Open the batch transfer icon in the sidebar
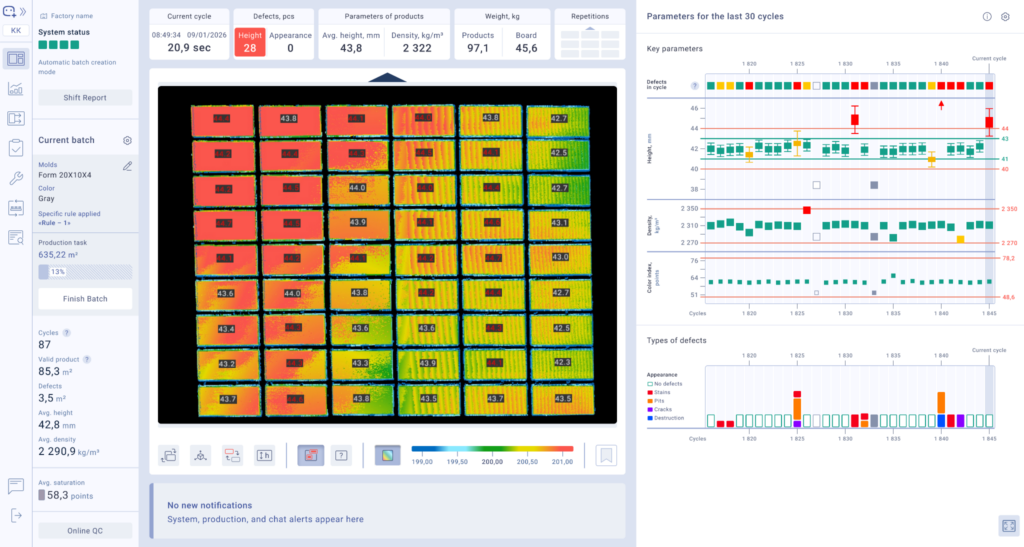Viewport: 1024px width, 547px height. 16,118
